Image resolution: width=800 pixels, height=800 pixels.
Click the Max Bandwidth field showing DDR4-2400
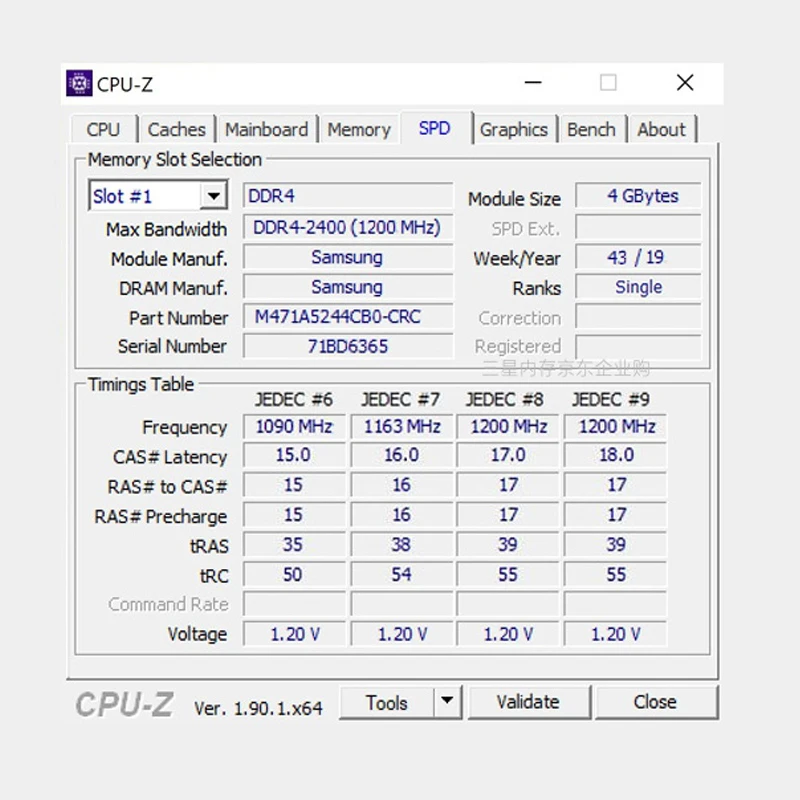[x=347, y=228]
